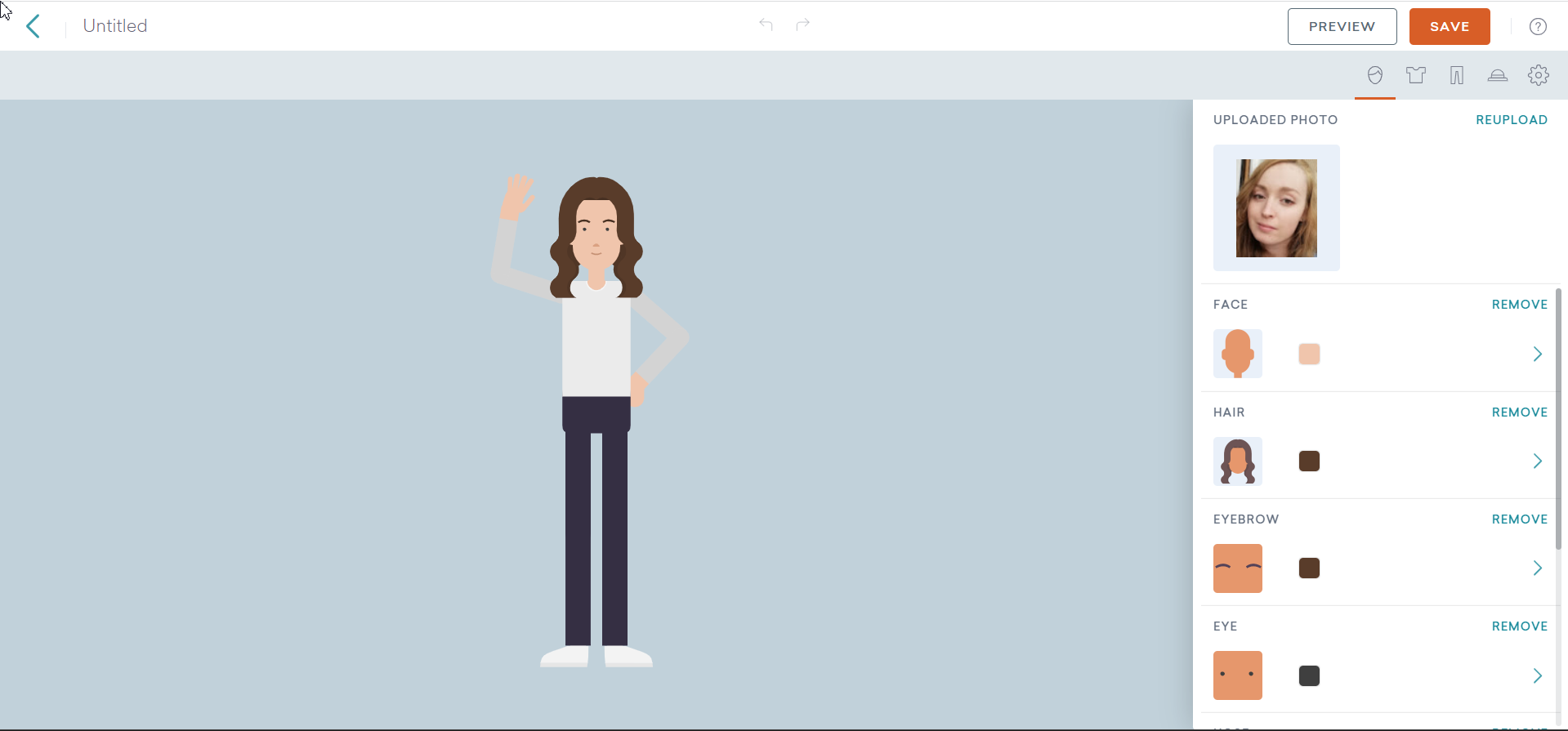Expand the Eyebrow options chevron
1568x731 pixels.
pyautogui.click(x=1537, y=568)
